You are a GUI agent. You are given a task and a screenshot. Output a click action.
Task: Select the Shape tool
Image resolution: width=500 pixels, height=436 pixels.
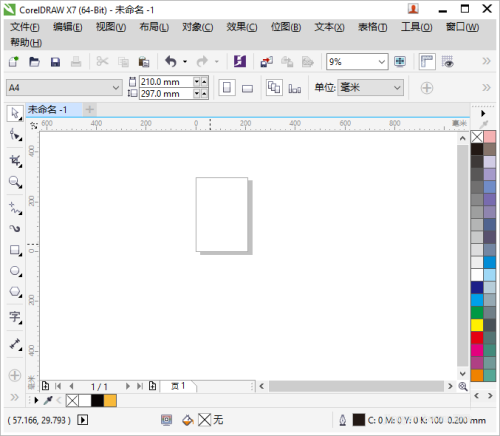[x=15, y=135]
